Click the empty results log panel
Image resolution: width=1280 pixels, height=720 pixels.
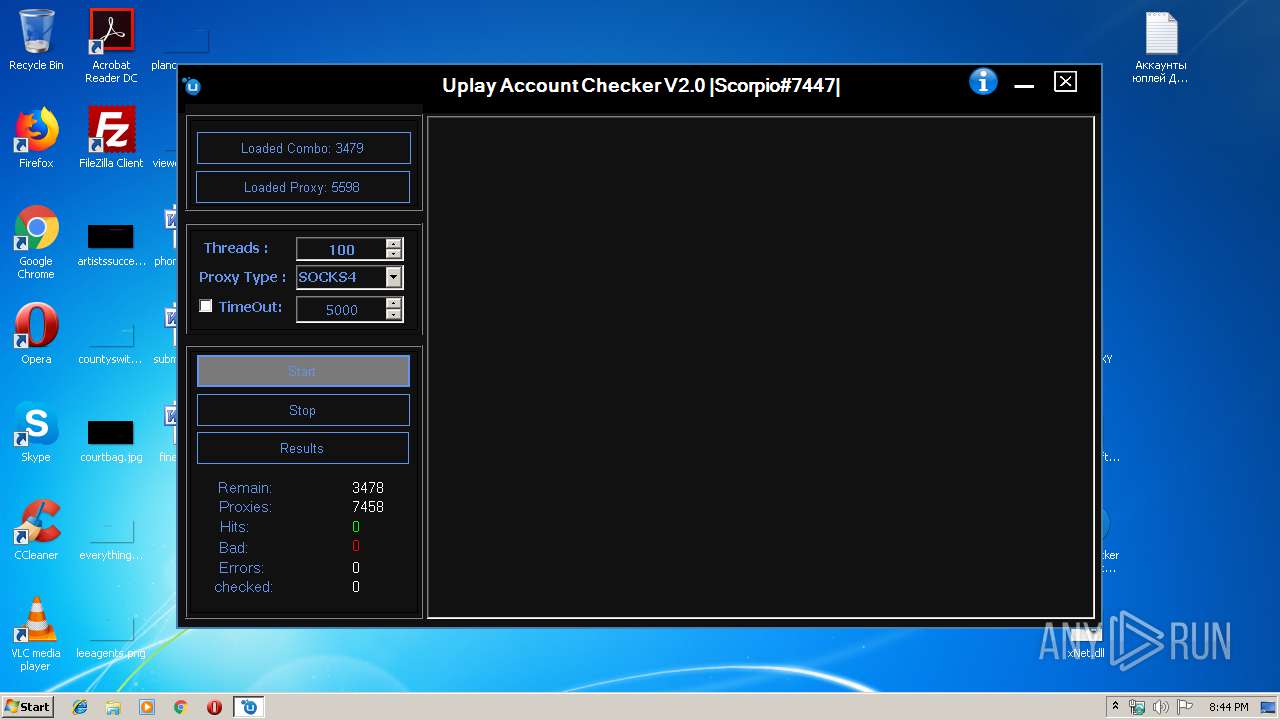(x=760, y=367)
